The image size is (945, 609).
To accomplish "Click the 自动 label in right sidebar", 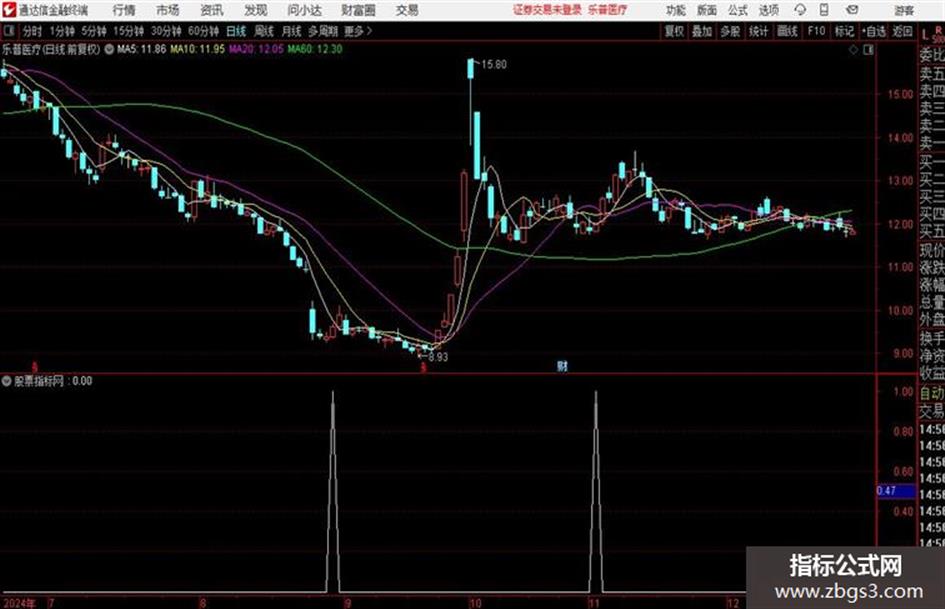I will tap(932, 393).
